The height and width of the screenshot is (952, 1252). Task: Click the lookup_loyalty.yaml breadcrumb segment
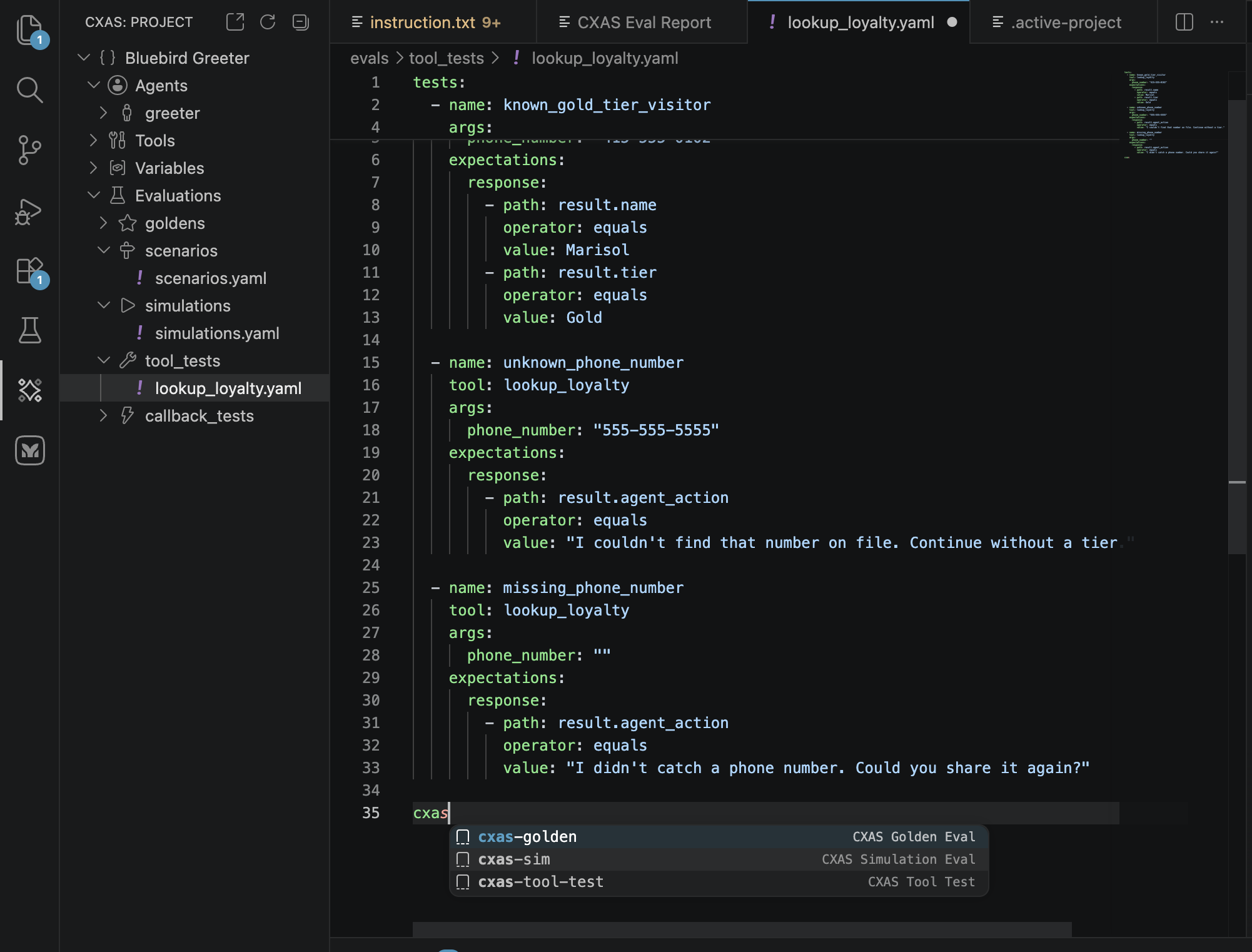[x=605, y=58]
